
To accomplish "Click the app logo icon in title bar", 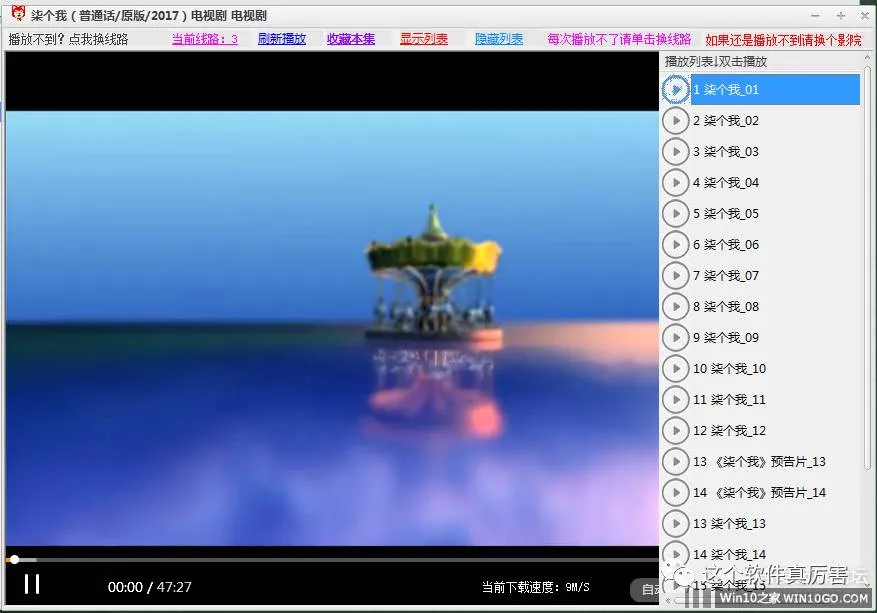I will point(18,14).
